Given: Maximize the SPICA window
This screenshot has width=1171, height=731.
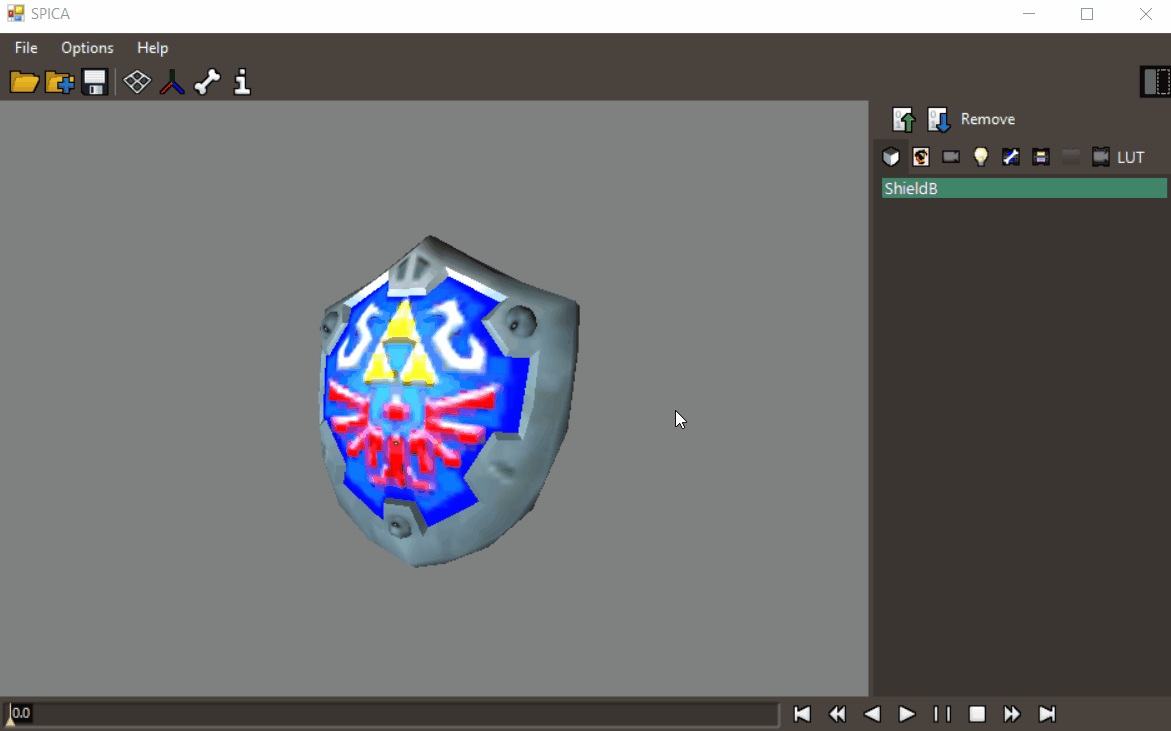Looking at the screenshot, I should click(x=1087, y=14).
